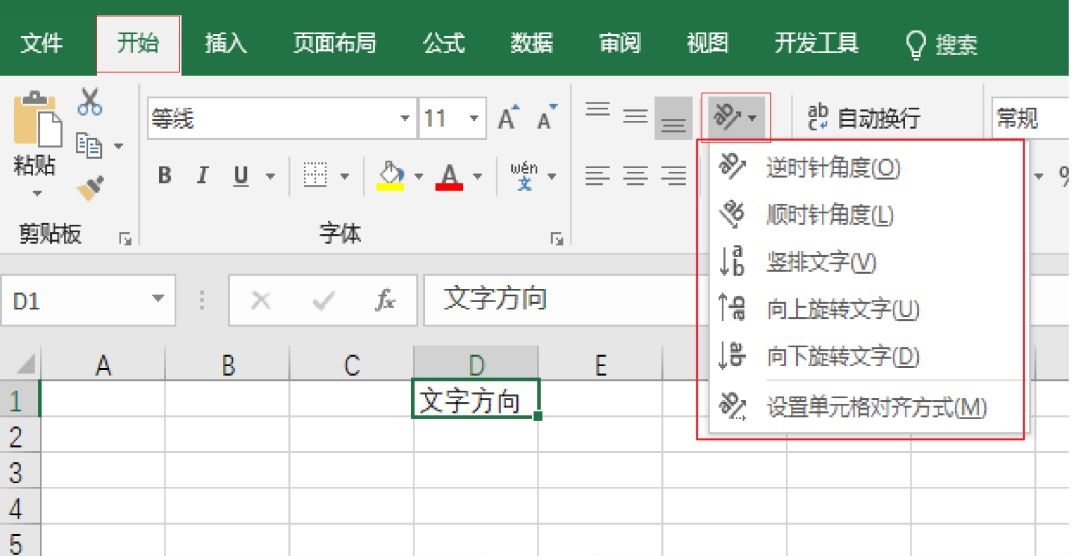Center text horizontally
1080x556 pixels.
[x=635, y=176]
